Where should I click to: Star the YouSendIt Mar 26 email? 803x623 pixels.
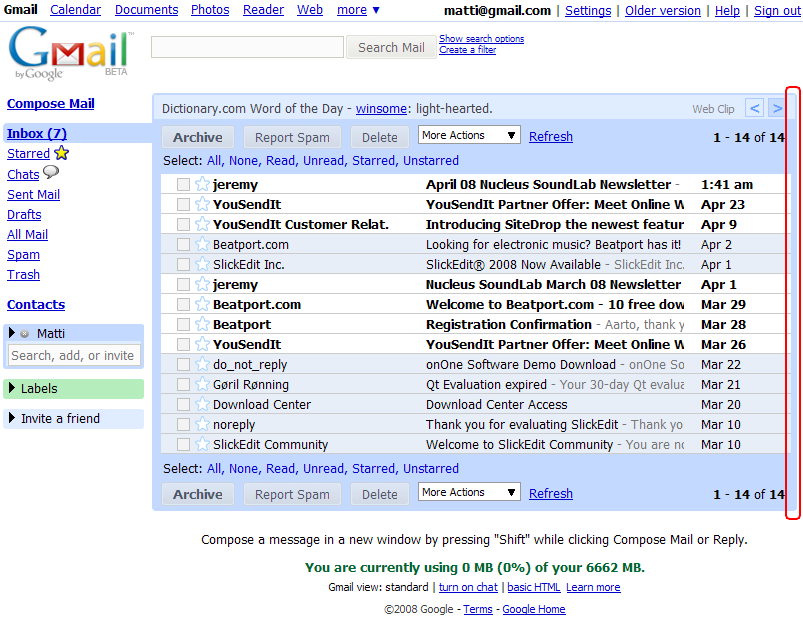202,343
